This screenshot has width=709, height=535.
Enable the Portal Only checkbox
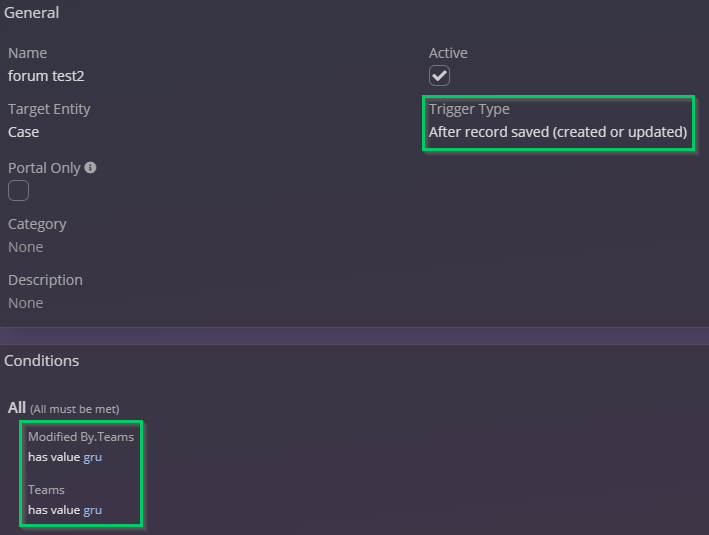18,190
